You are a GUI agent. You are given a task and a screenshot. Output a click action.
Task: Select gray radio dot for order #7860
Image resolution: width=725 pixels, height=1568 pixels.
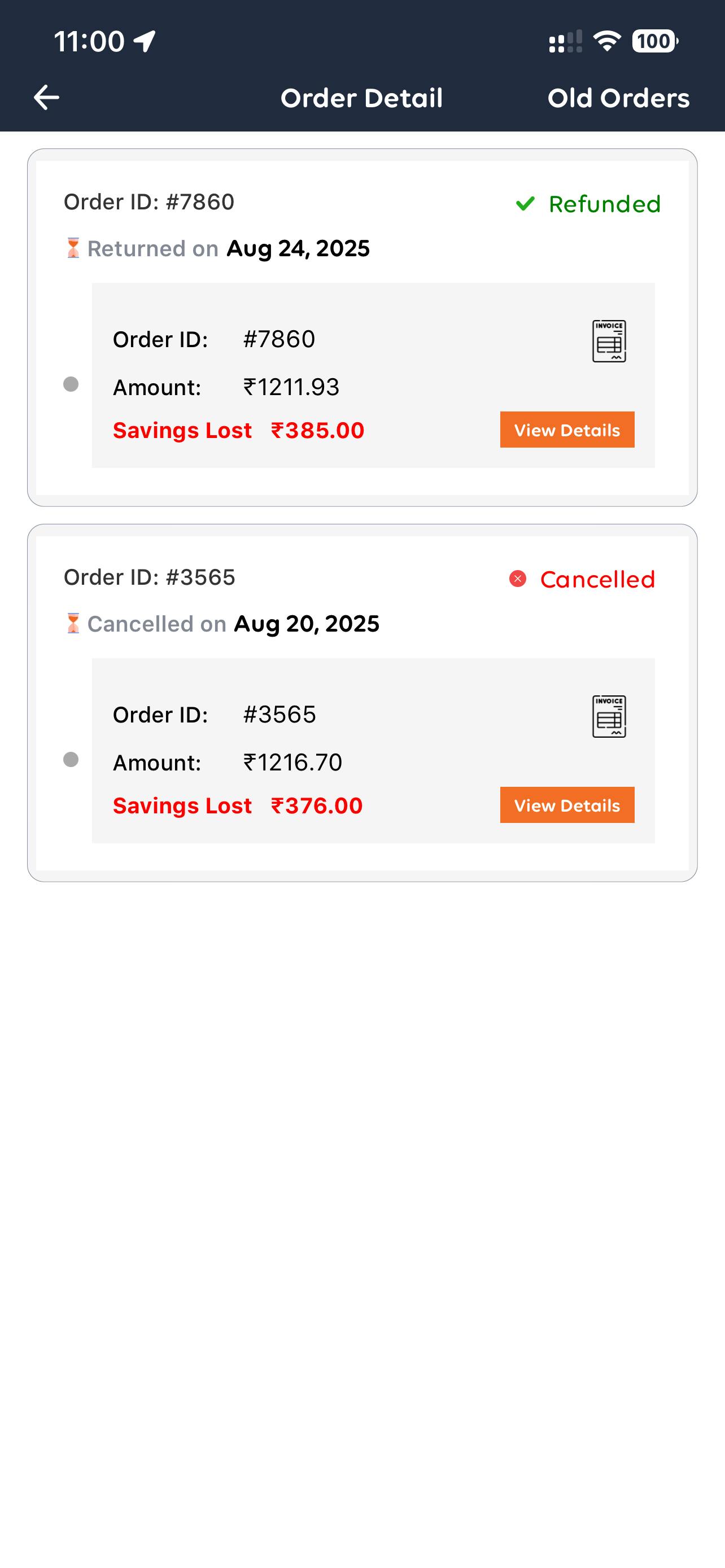[71, 384]
